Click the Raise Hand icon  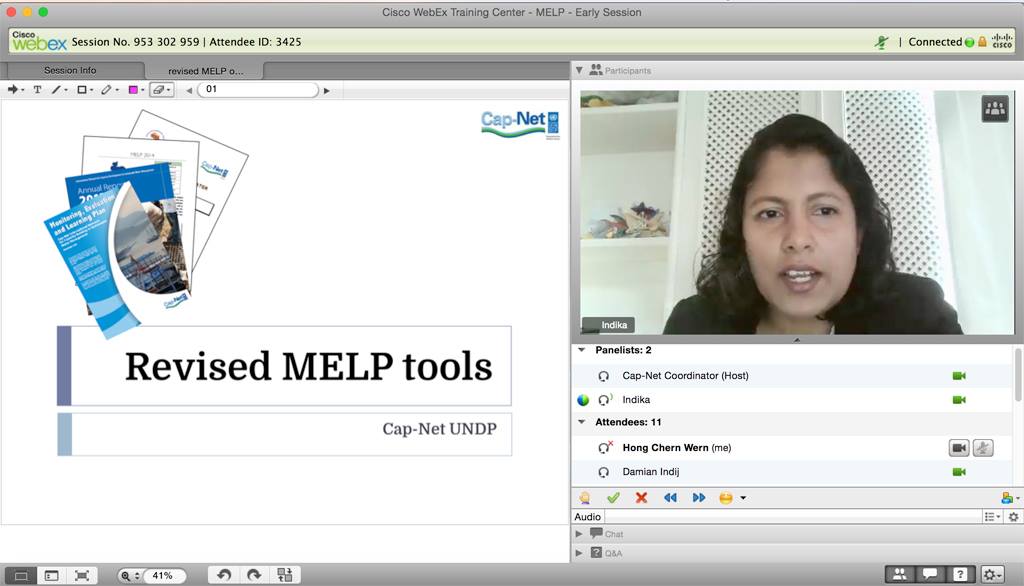(584, 498)
